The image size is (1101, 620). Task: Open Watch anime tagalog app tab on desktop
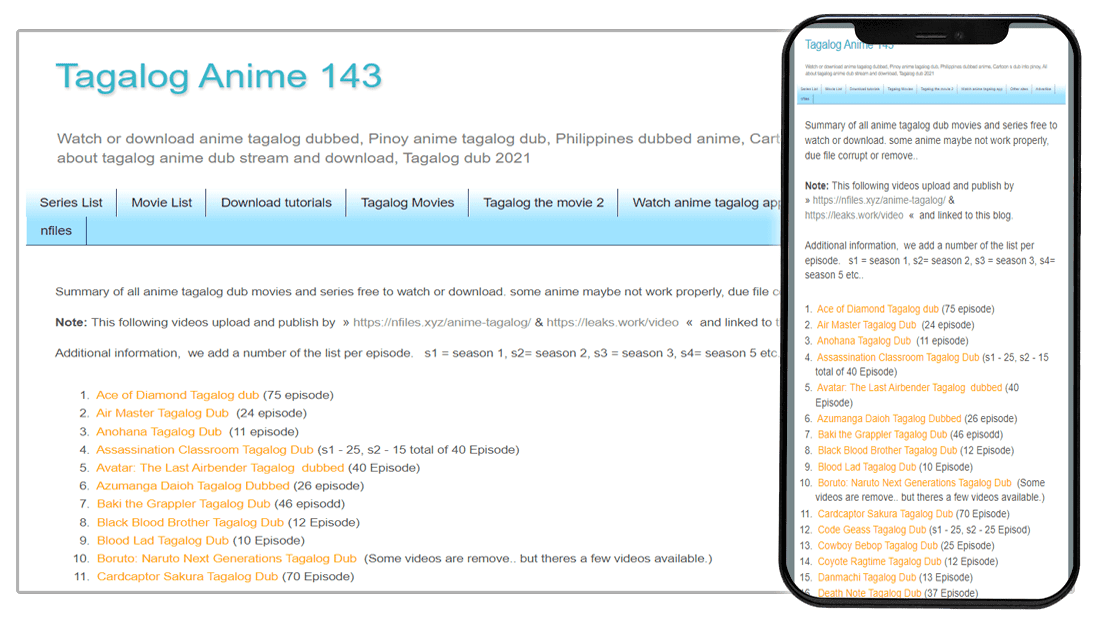pyautogui.click(x=706, y=202)
